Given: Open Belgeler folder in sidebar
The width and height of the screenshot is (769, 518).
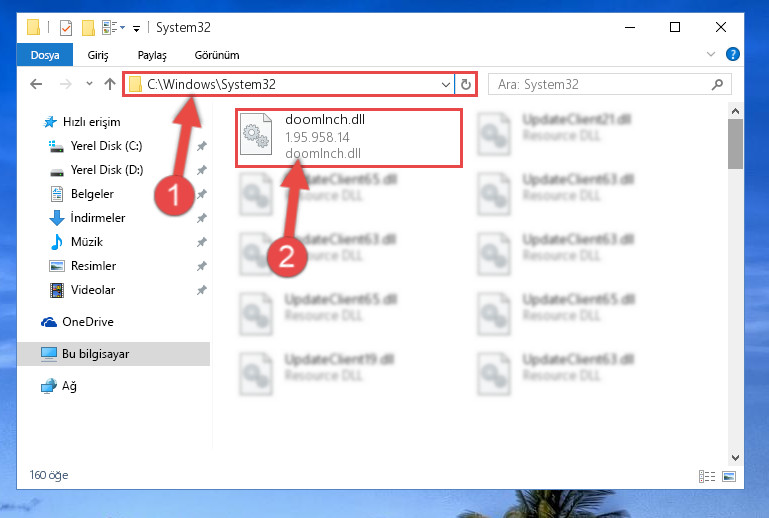Looking at the screenshot, I should point(82,194).
